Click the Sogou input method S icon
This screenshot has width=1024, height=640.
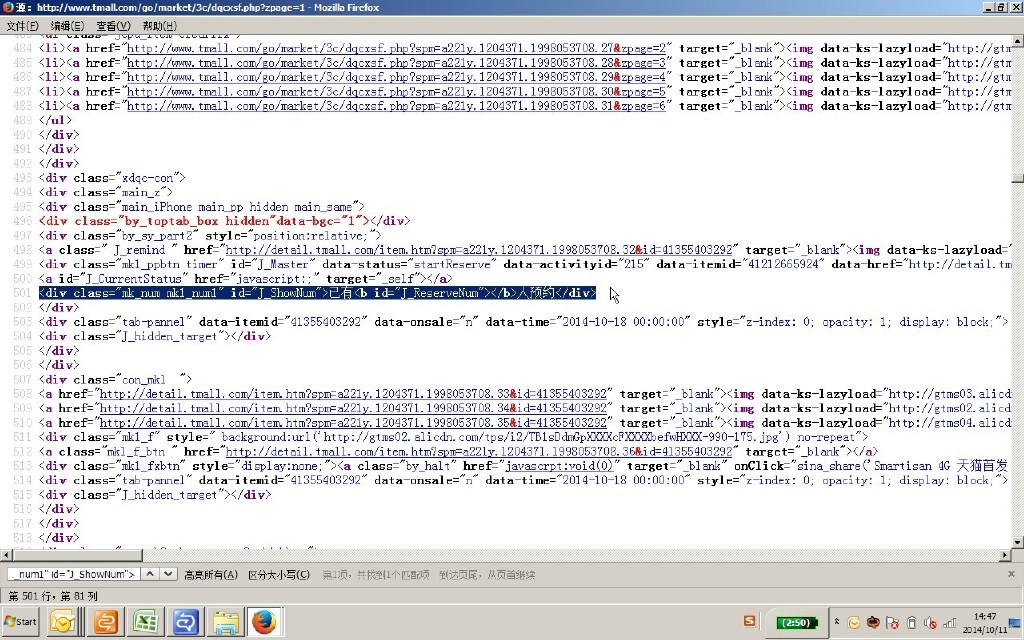click(750, 622)
